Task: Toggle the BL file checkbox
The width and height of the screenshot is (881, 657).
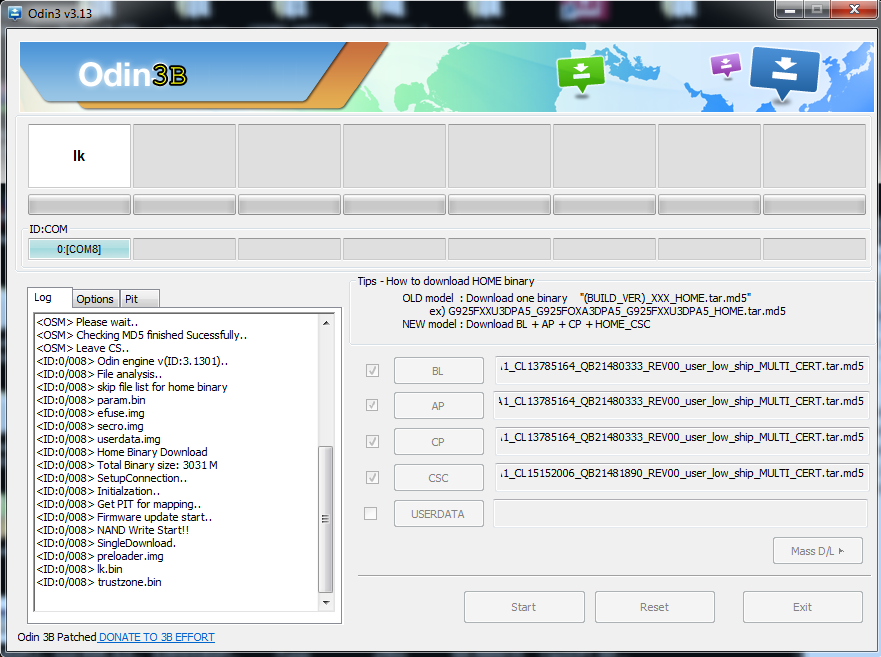Action: 372,370
